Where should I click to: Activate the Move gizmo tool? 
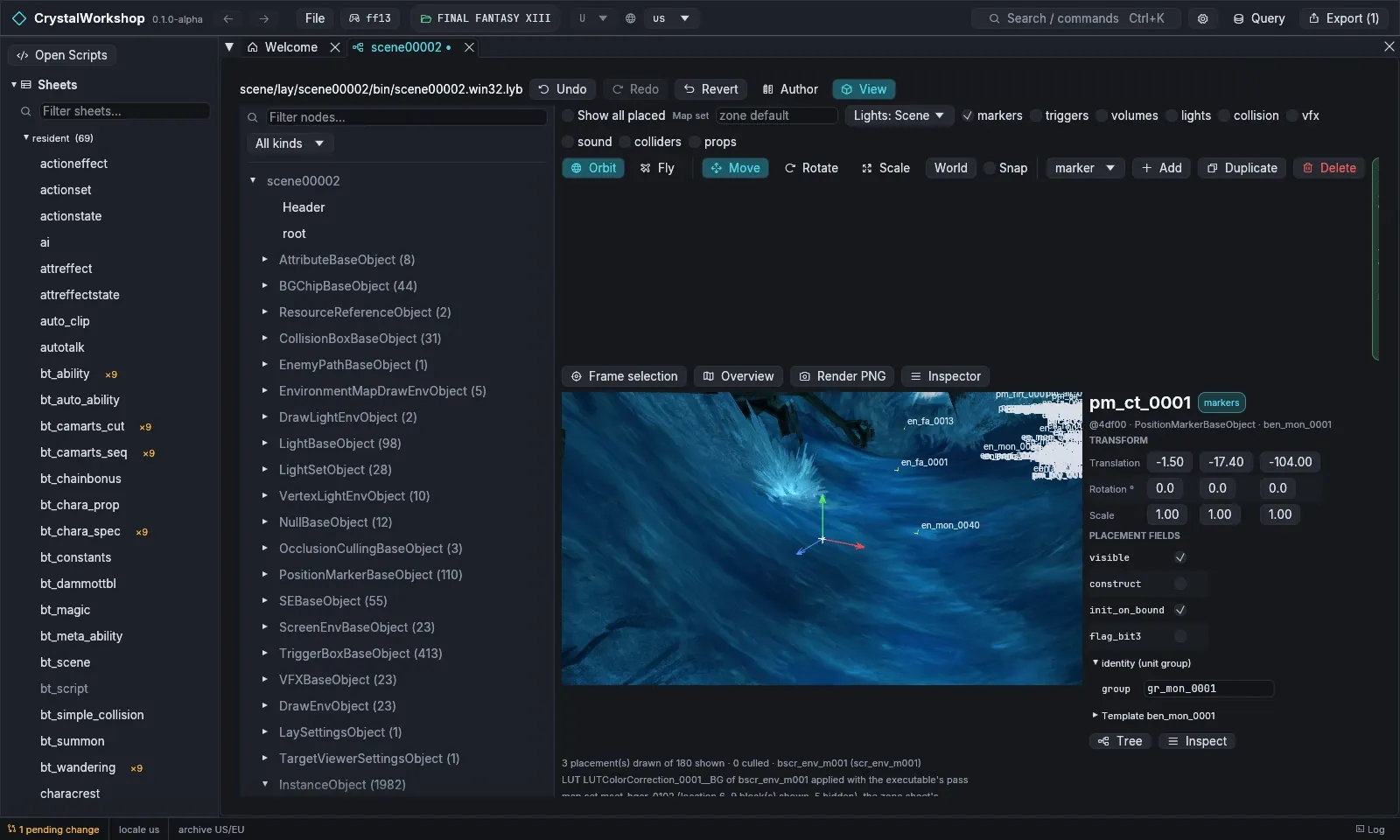(735, 168)
